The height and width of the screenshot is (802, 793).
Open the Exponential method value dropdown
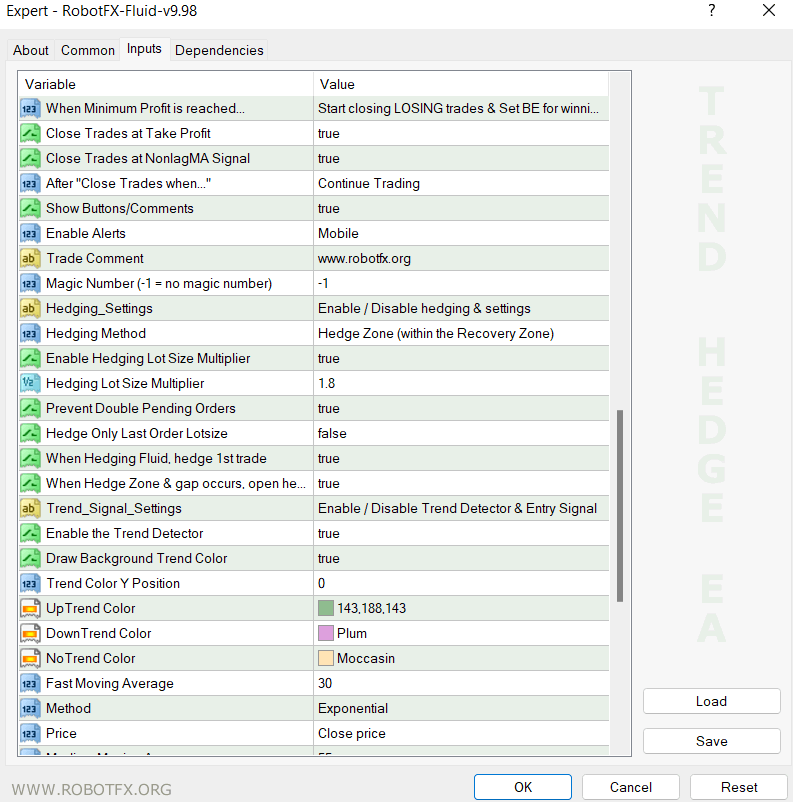pyautogui.click(x=461, y=709)
